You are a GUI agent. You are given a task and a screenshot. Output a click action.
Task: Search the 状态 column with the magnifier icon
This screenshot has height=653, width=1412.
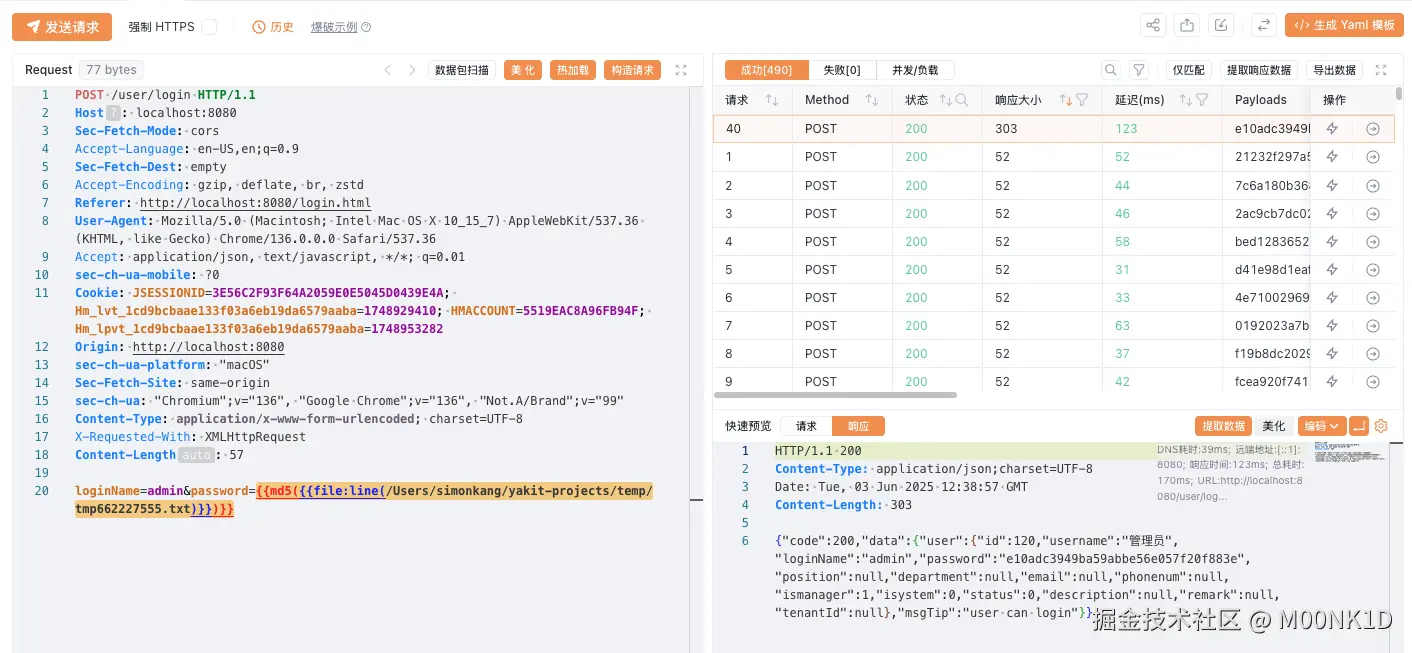[962, 100]
